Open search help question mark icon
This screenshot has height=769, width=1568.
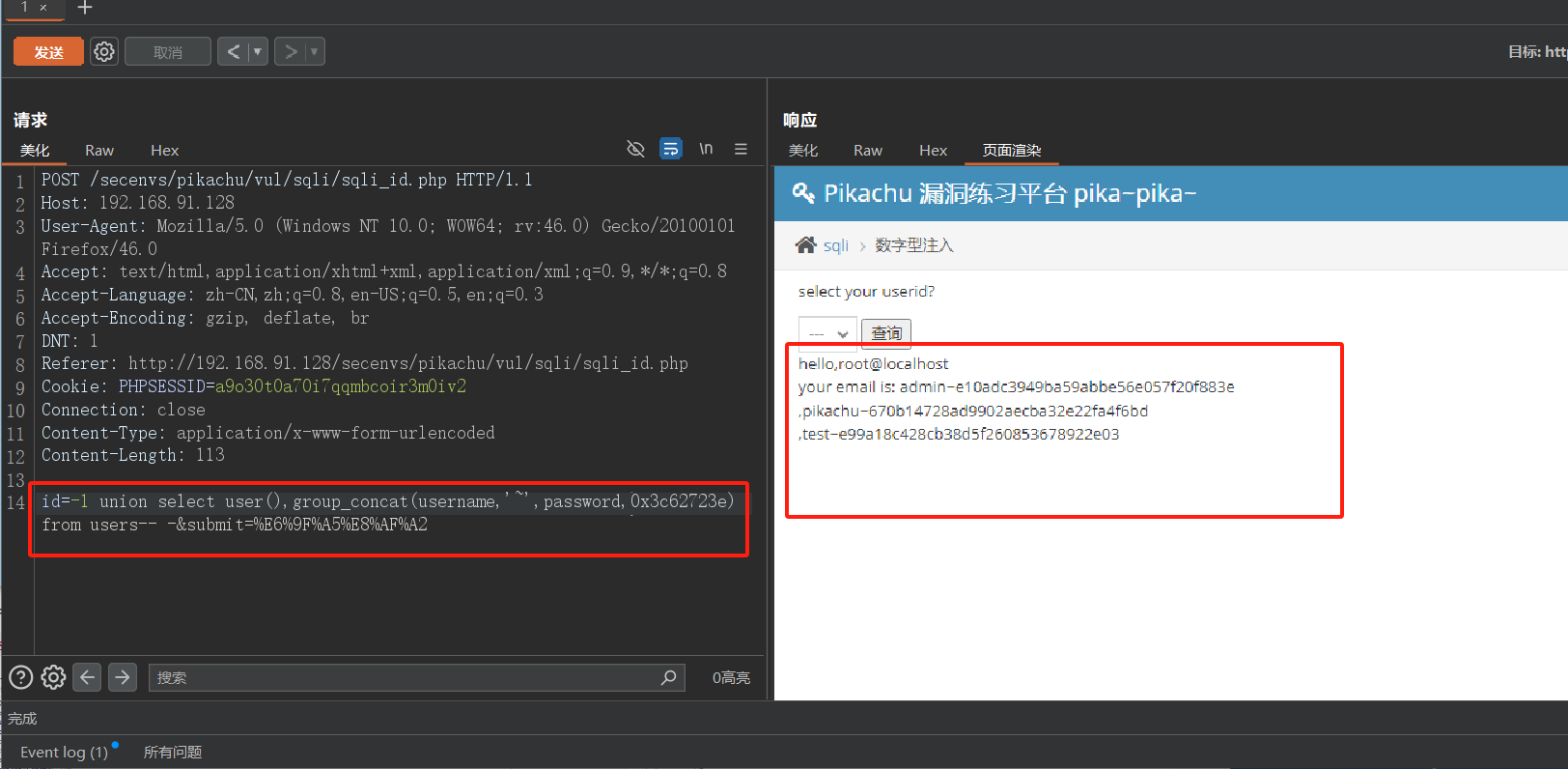click(21, 677)
